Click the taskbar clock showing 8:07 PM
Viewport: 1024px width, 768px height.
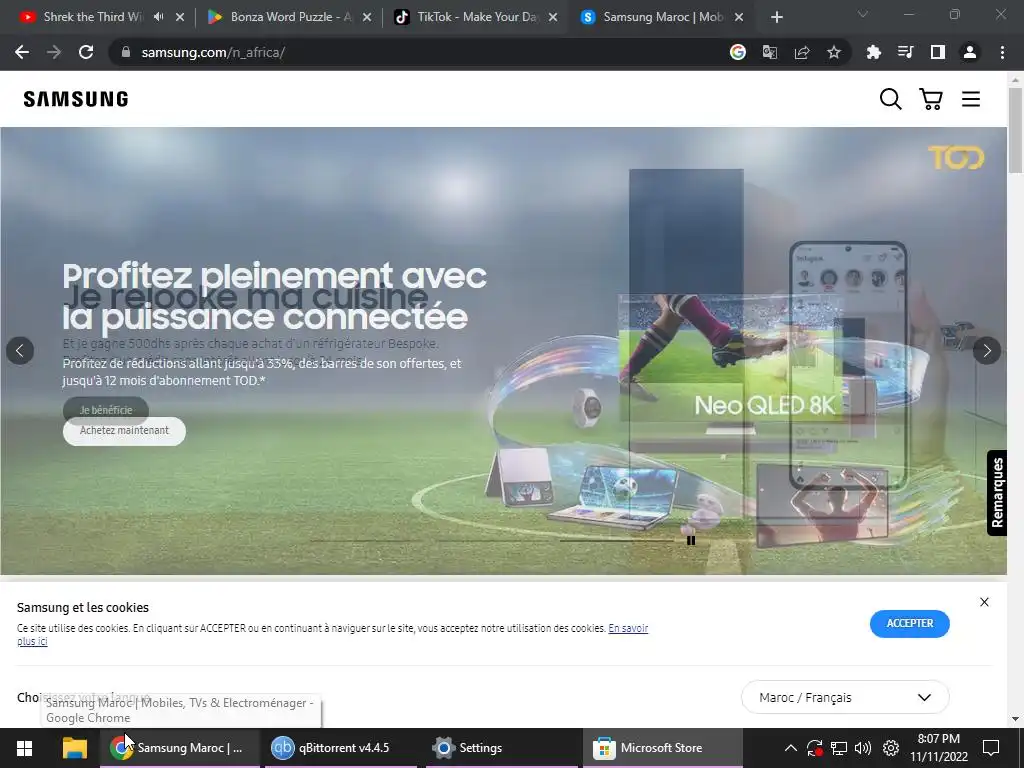[x=938, y=748]
